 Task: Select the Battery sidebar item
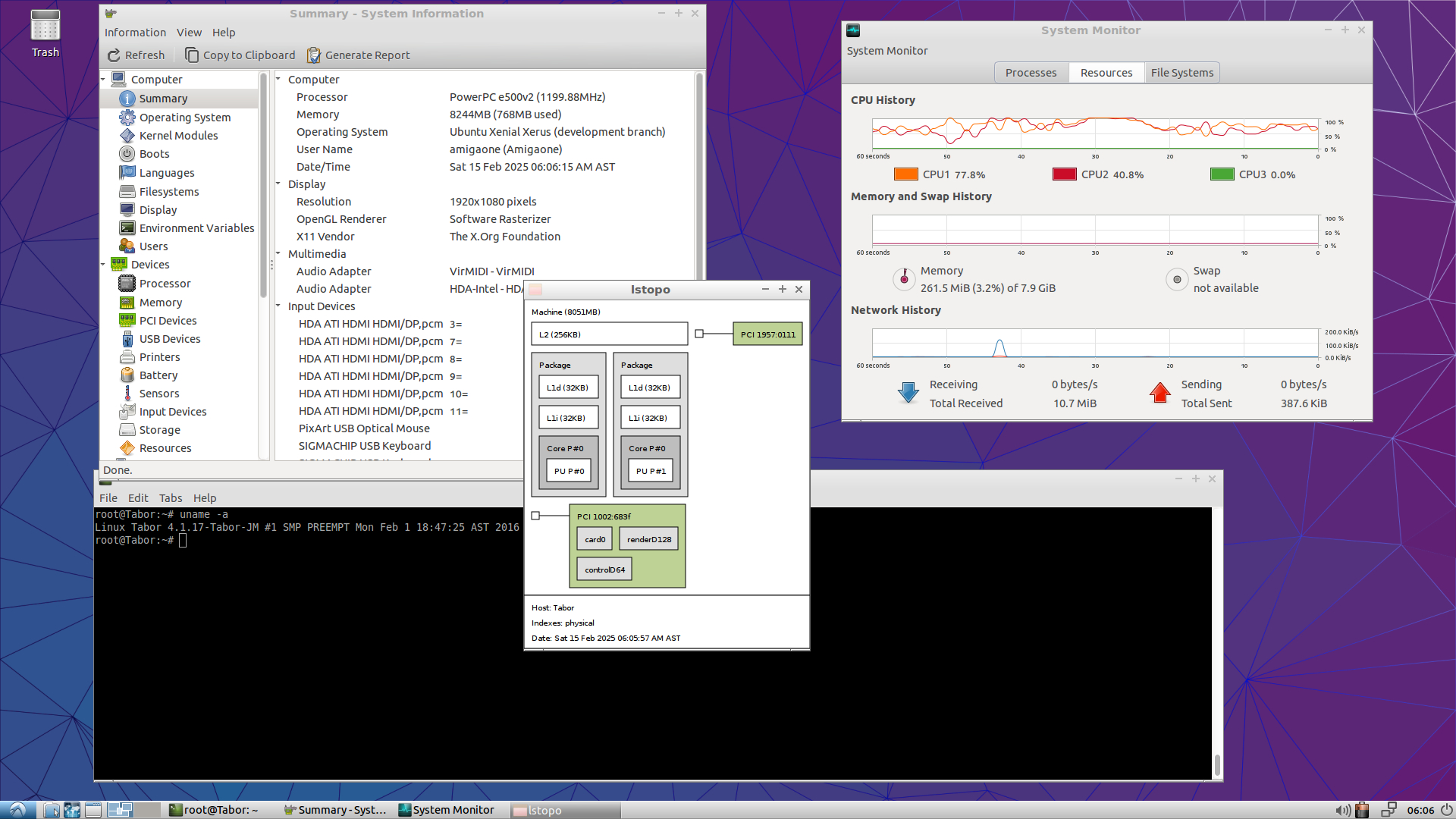tap(158, 375)
